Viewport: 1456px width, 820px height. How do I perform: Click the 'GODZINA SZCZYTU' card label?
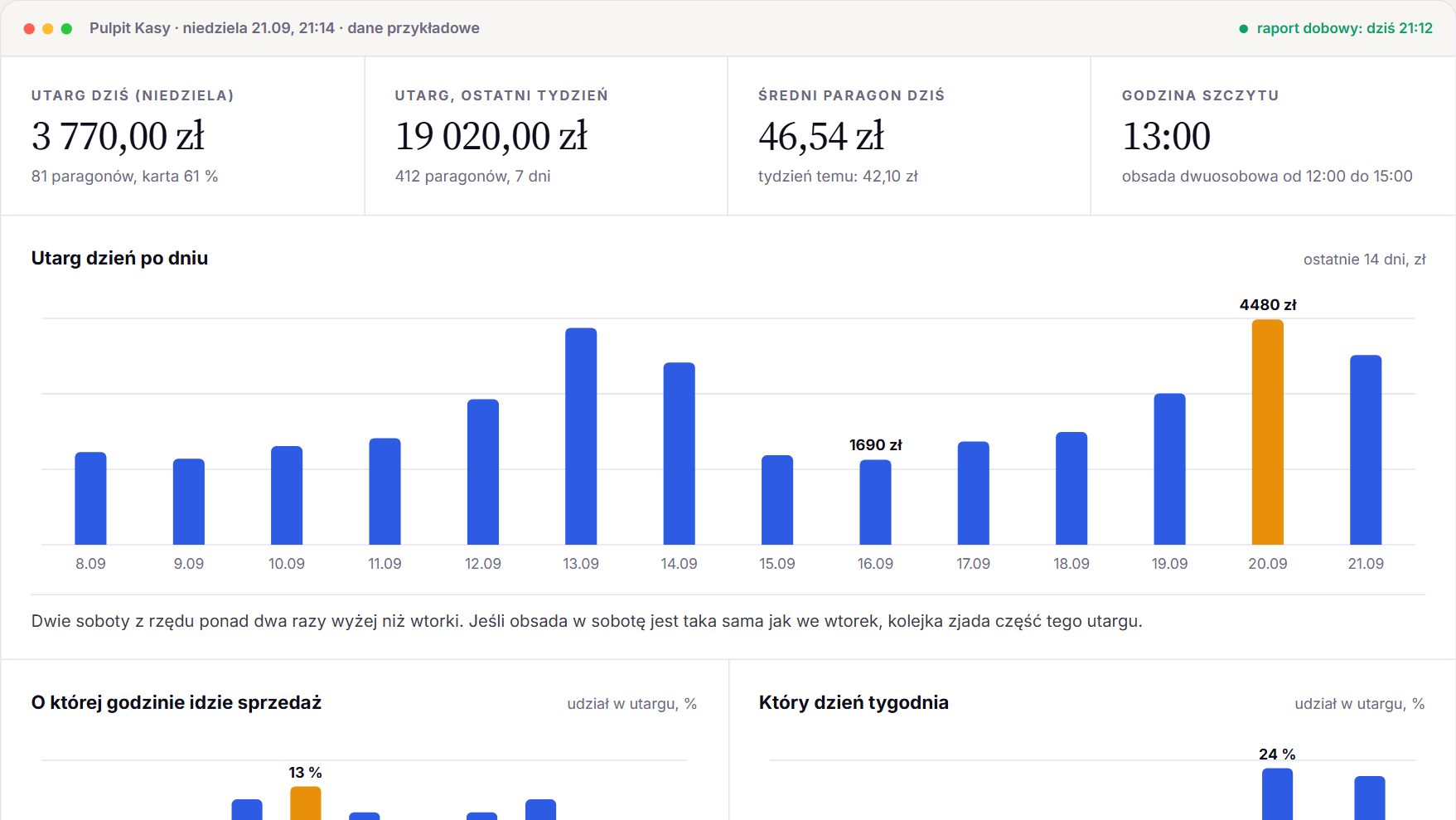click(1200, 95)
